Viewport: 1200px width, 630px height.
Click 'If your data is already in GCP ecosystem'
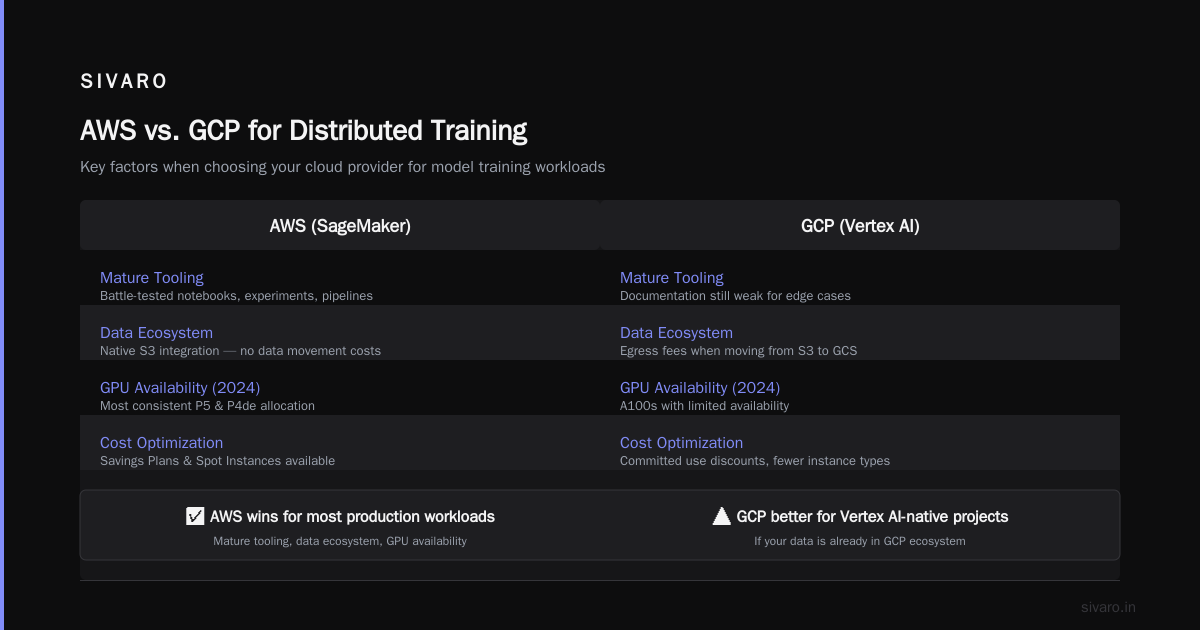point(860,541)
